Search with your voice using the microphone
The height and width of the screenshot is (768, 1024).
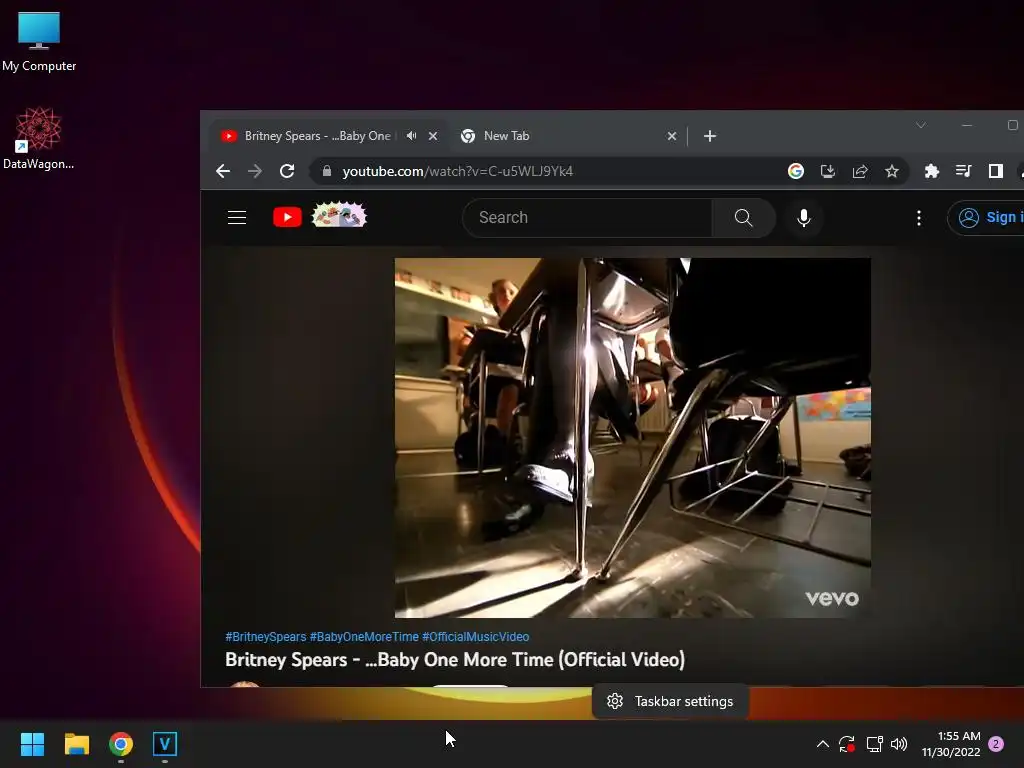804,217
